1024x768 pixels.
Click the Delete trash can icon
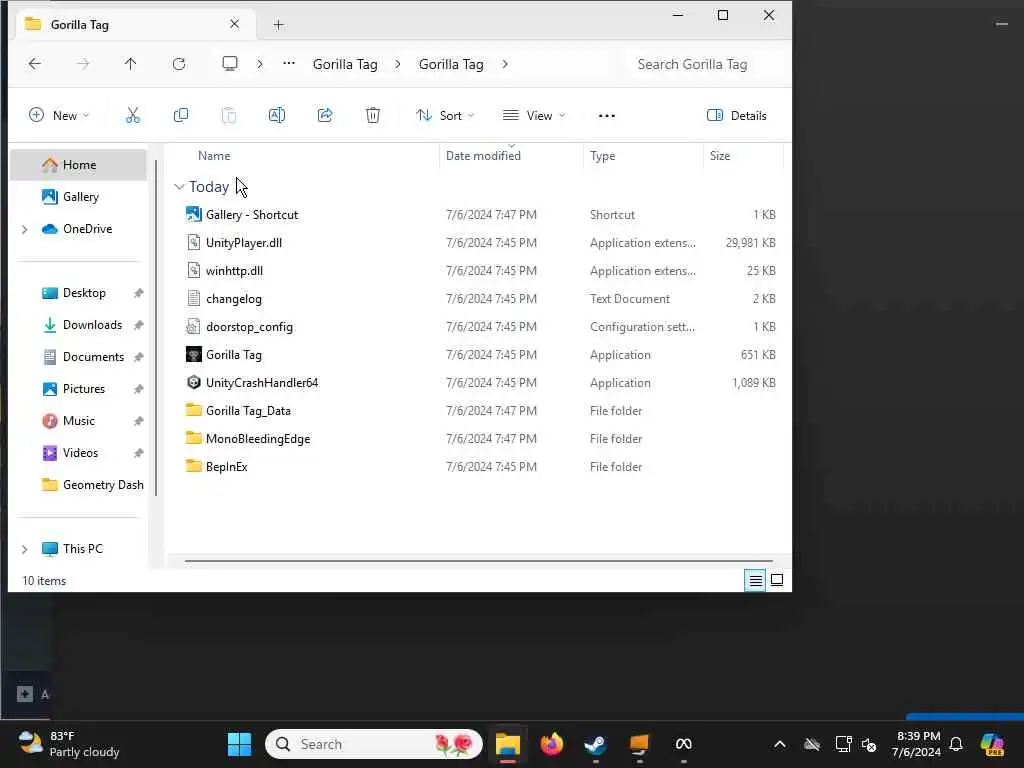[x=373, y=116]
